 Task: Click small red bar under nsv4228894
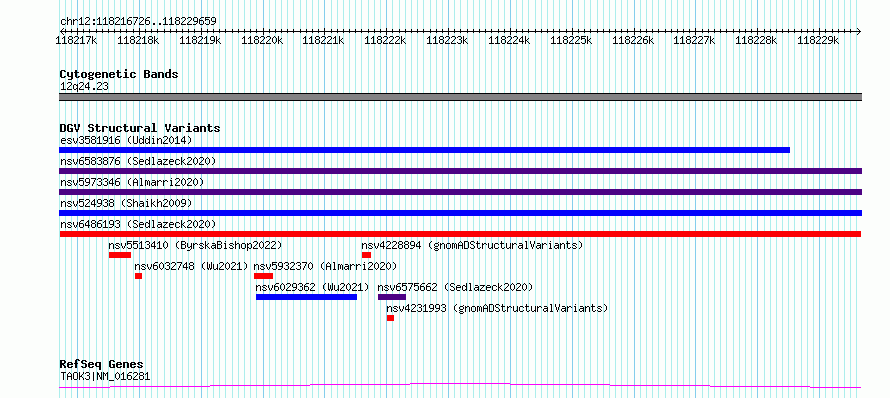(x=366, y=255)
